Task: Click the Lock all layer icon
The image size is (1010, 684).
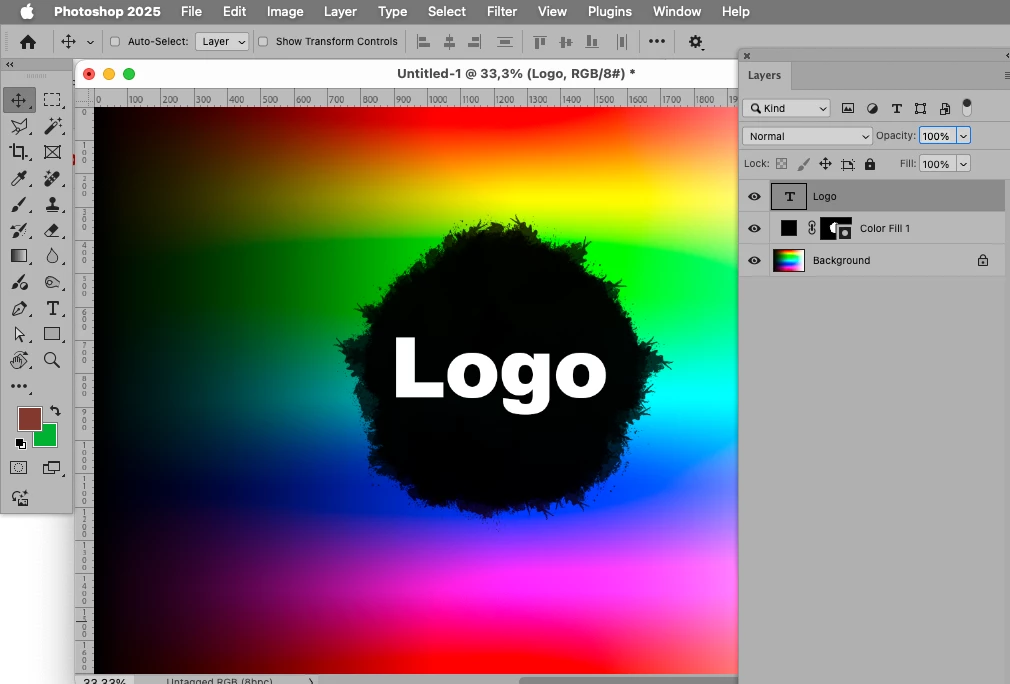Action: pos(870,164)
